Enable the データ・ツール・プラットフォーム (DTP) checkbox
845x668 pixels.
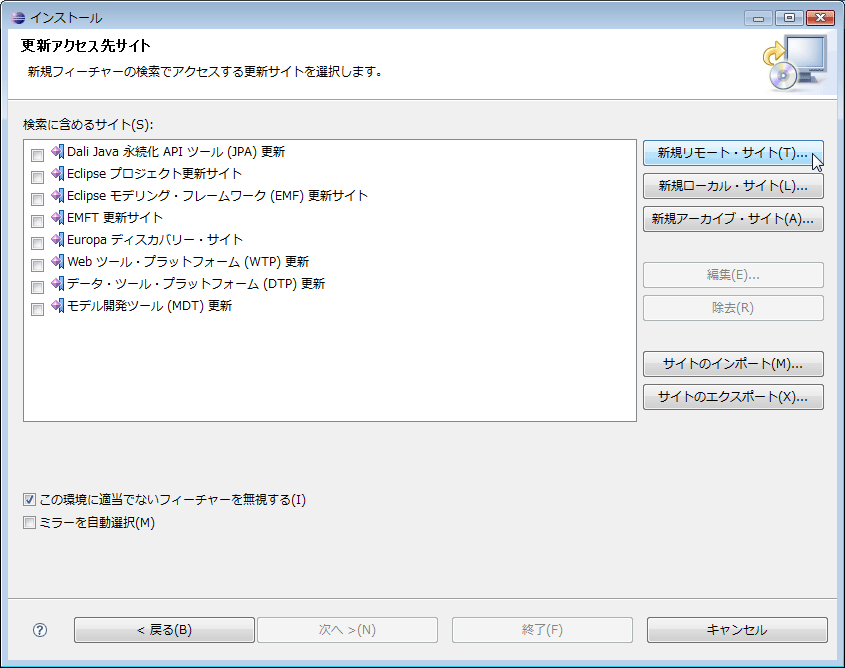click(37, 288)
